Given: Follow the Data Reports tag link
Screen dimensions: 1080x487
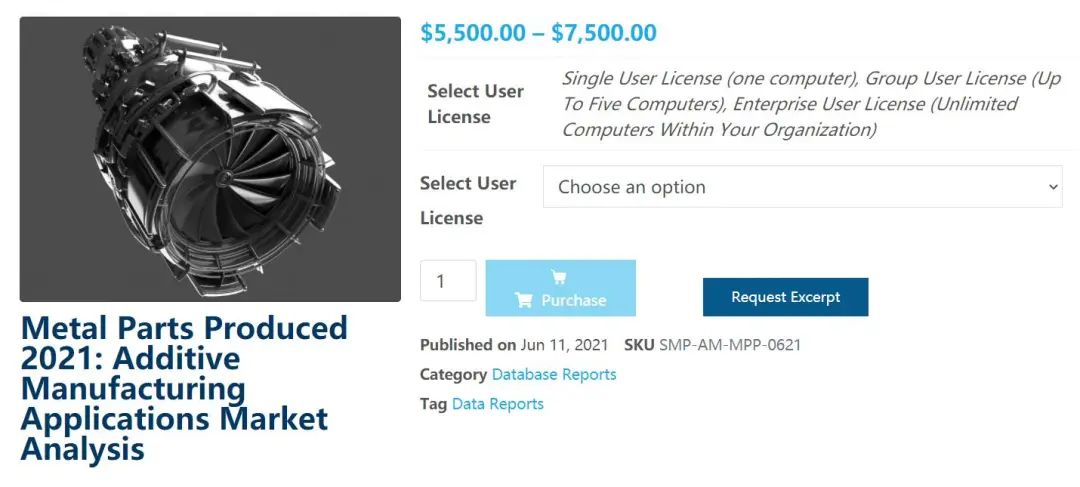Looking at the screenshot, I should tap(498, 404).
